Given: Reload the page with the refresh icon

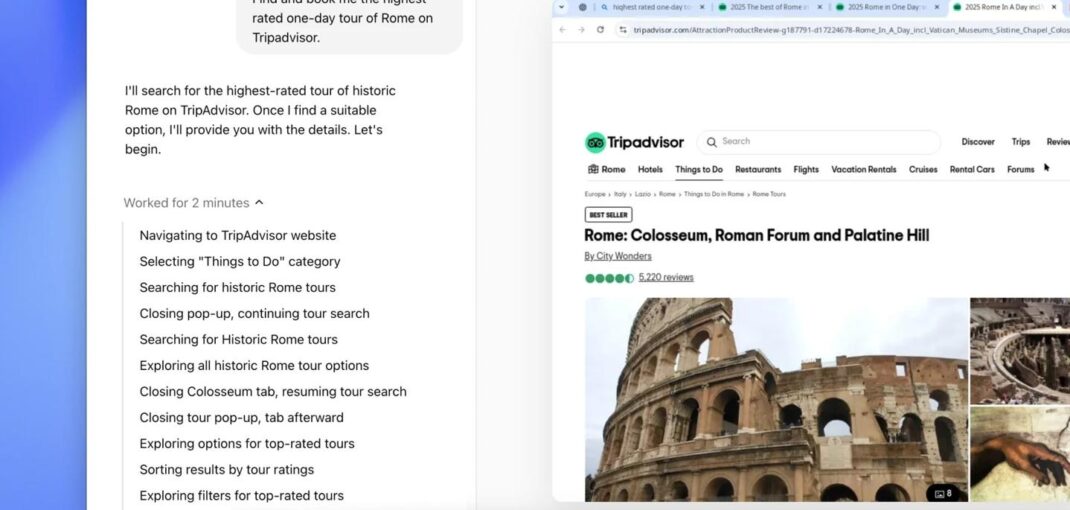Looking at the screenshot, I should (600, 29).
